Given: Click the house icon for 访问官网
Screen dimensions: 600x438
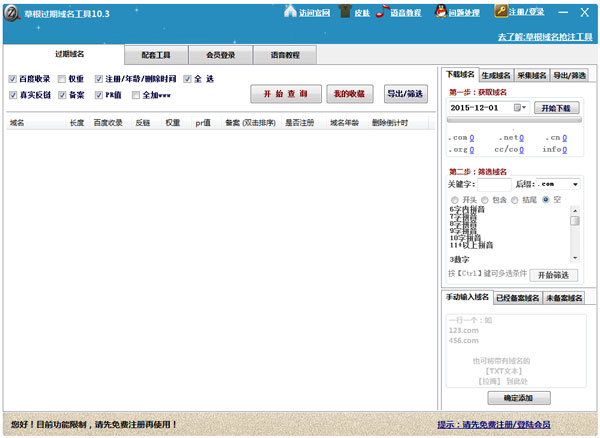Looking at the screenshot, I should (x=290, y=11).
